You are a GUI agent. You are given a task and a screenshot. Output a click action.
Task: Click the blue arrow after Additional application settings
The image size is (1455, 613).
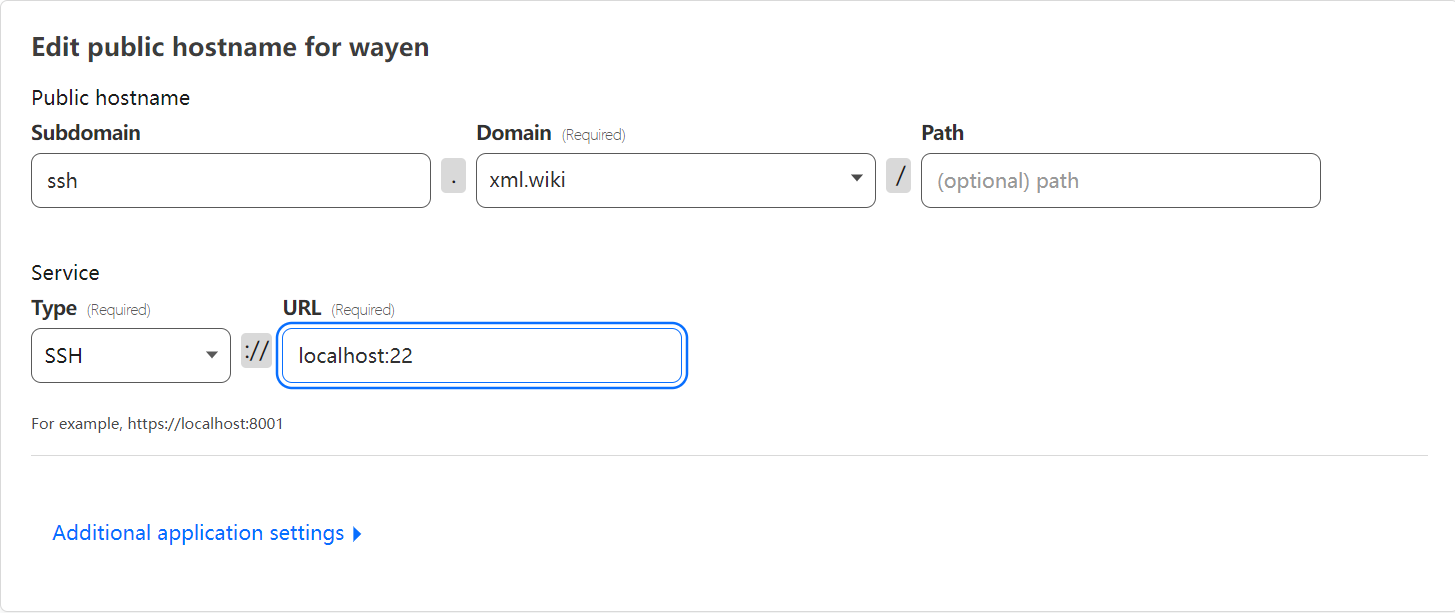tap(357, 533)
